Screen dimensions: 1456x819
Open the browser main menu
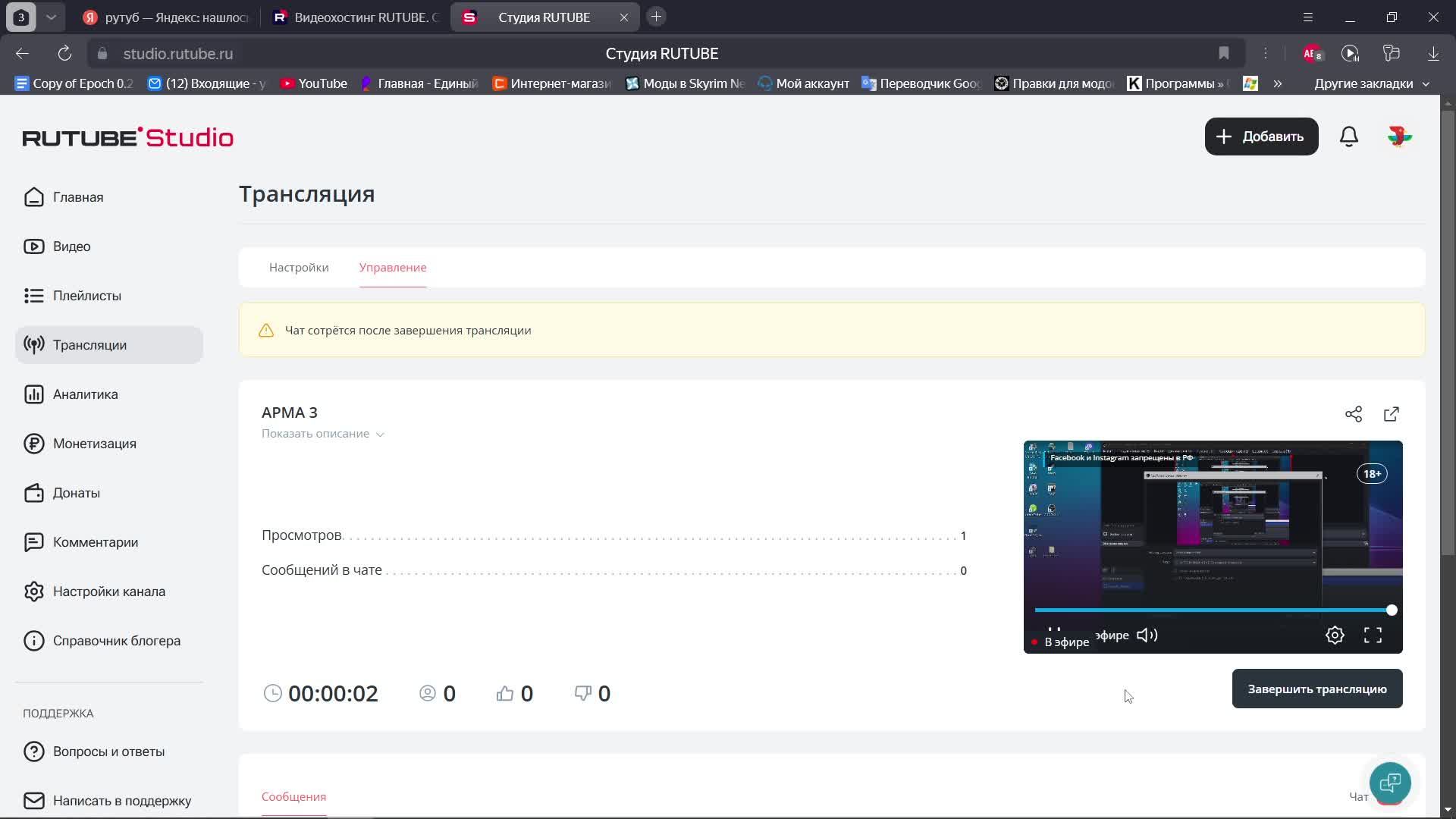[x=1308, y=17]
